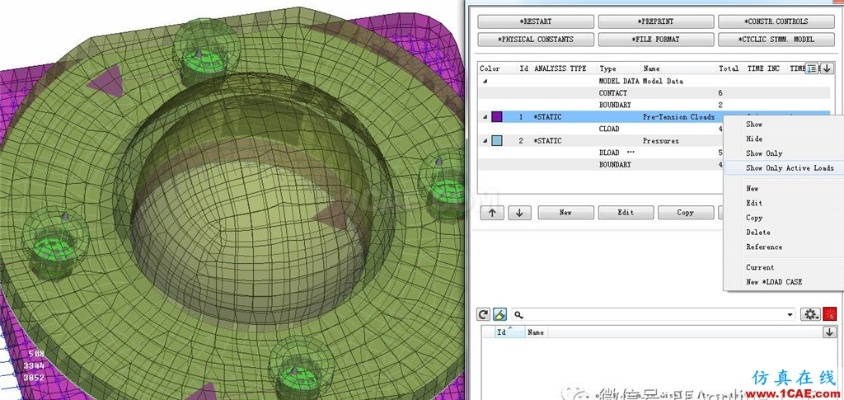Click the down arrow icon in analysis table header
The width and height of the screenshot is (844, 400).
point(827,68)
